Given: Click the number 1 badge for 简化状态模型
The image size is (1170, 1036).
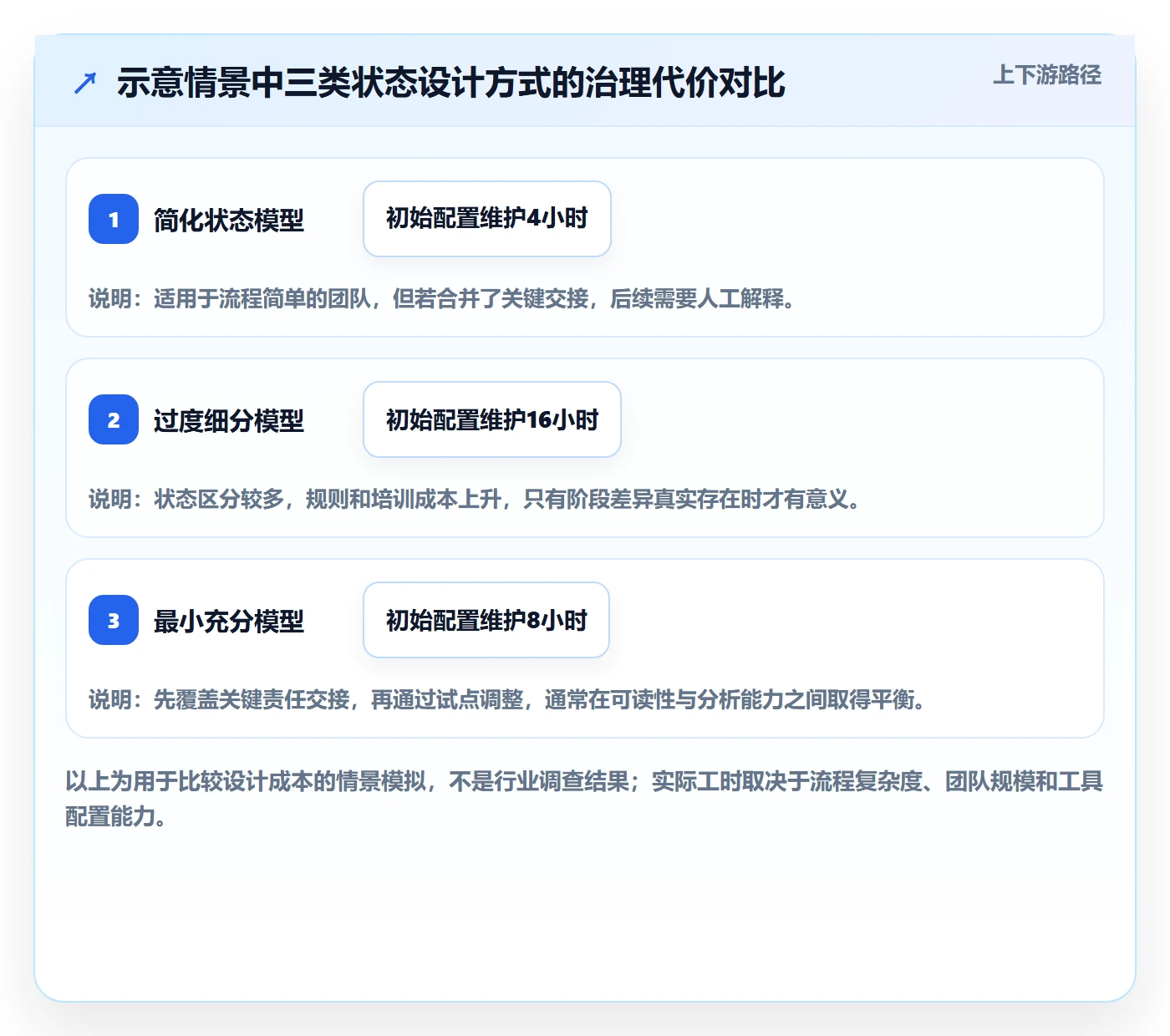Looking at the screenshot, I should click(x=114, y=219).
